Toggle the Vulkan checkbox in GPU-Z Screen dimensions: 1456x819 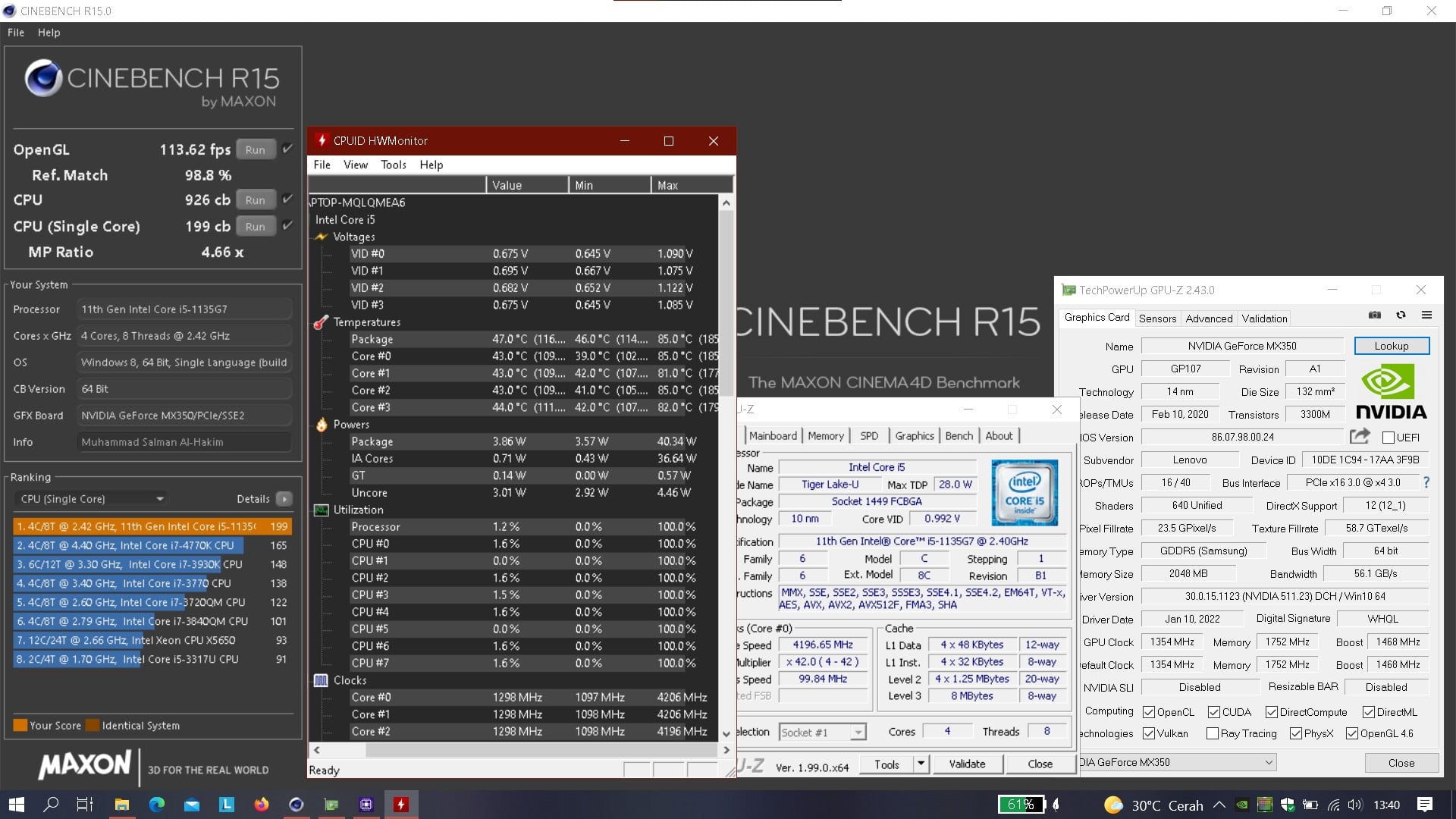coord(1149,733)
